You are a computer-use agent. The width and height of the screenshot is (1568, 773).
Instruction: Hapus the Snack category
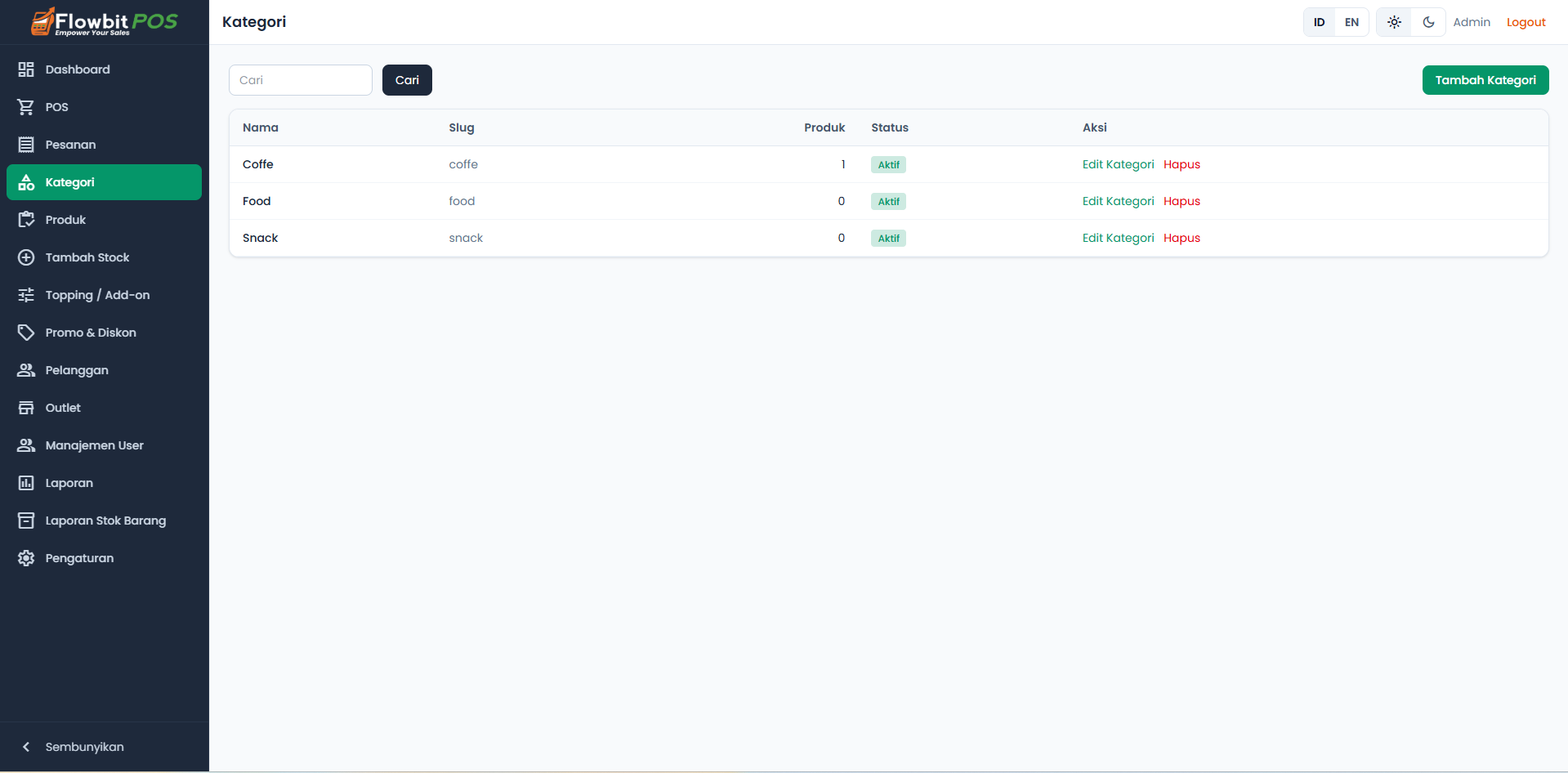(1182, 238)
